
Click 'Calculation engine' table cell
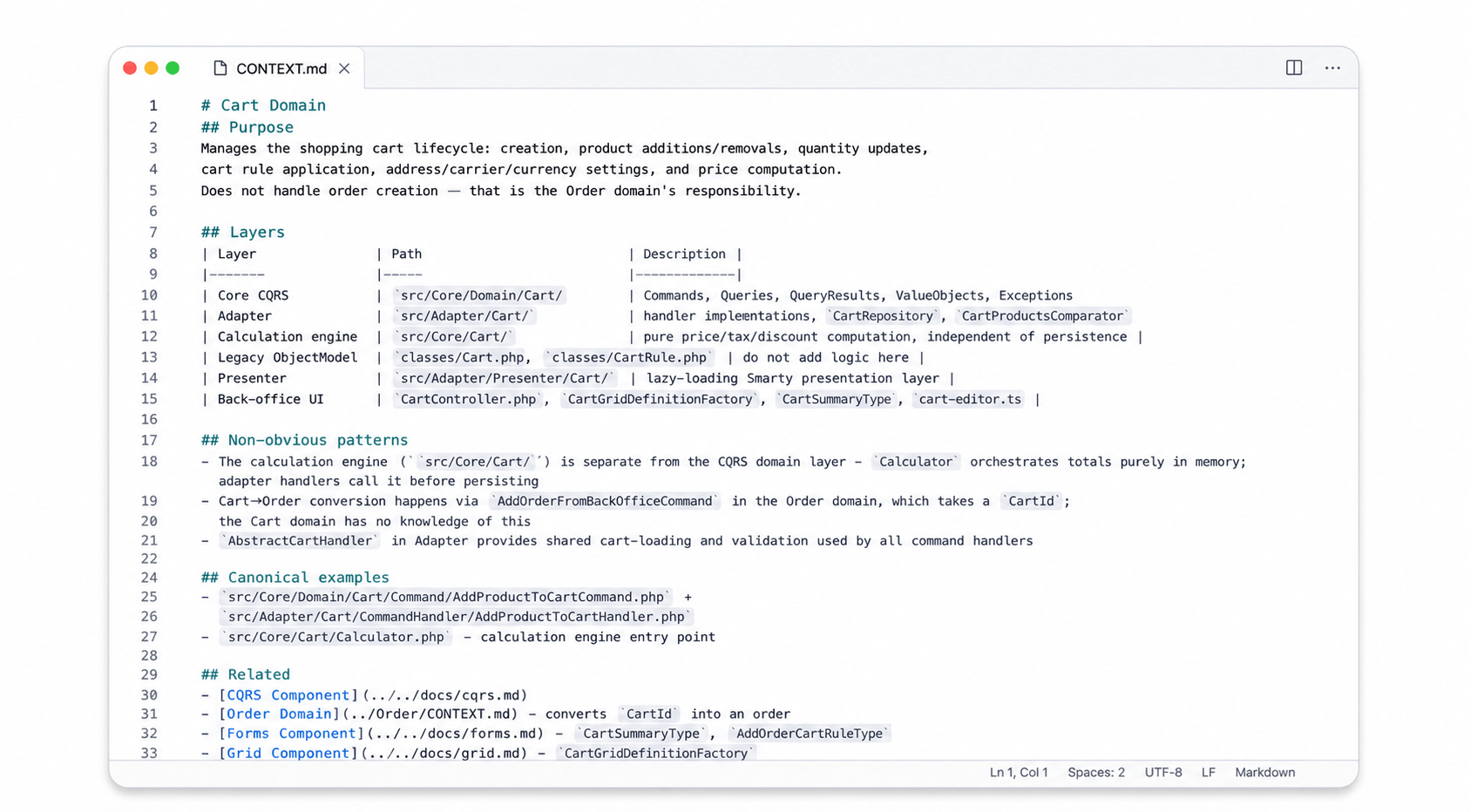click(x=288, y=337)
